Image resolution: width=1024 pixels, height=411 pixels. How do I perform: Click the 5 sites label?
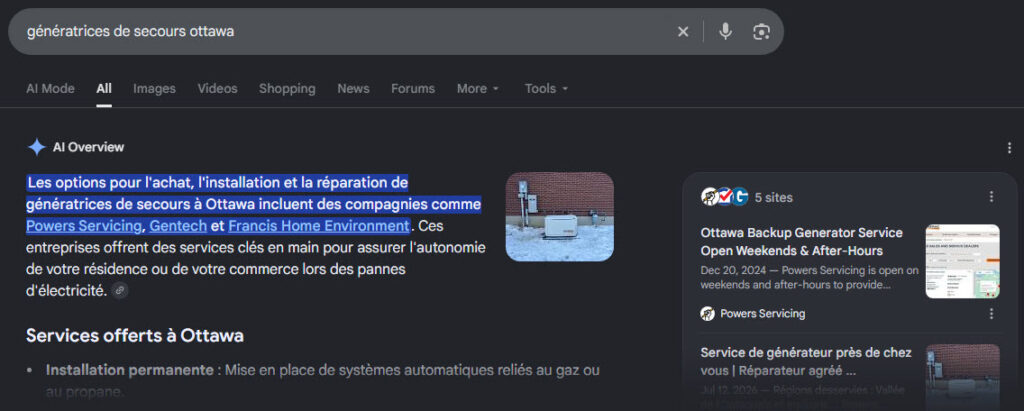[x=774, y=197]
